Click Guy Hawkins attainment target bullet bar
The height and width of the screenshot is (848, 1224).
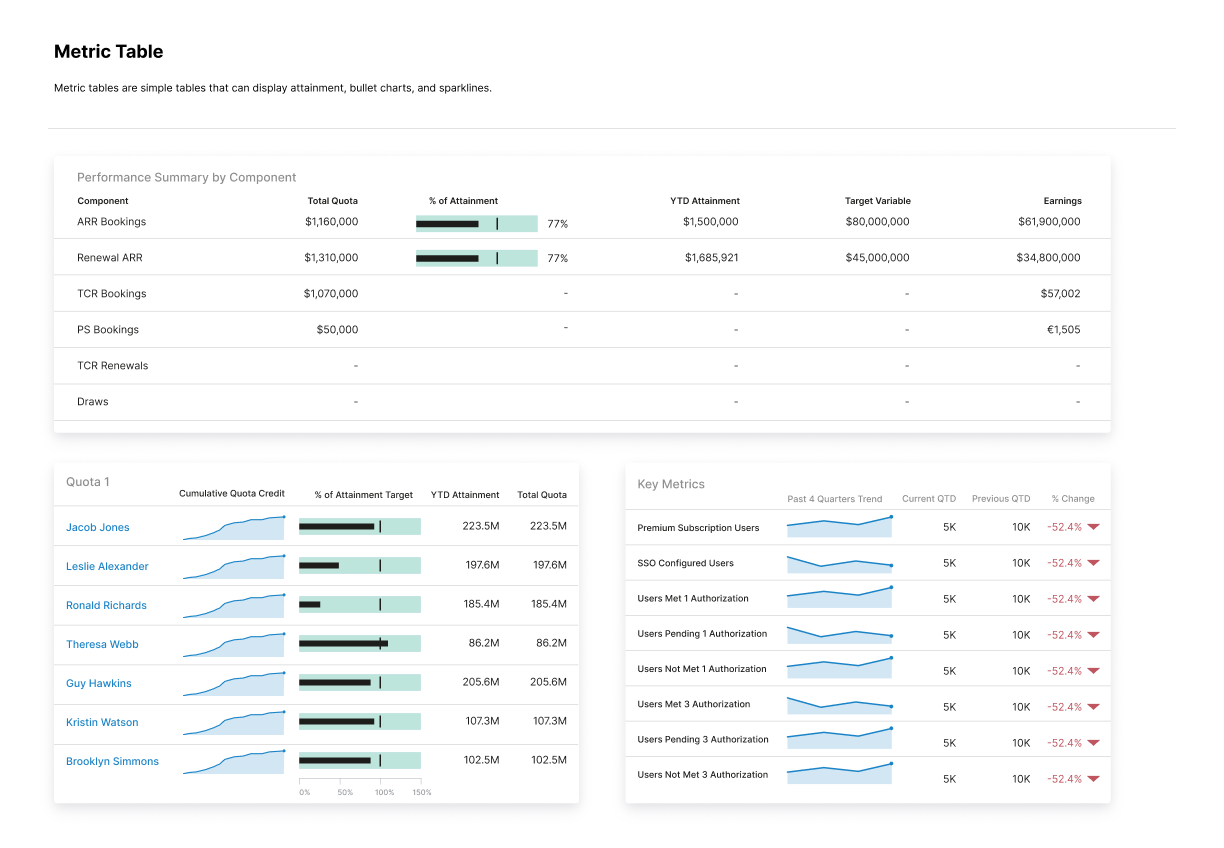[x=360, y=682]
